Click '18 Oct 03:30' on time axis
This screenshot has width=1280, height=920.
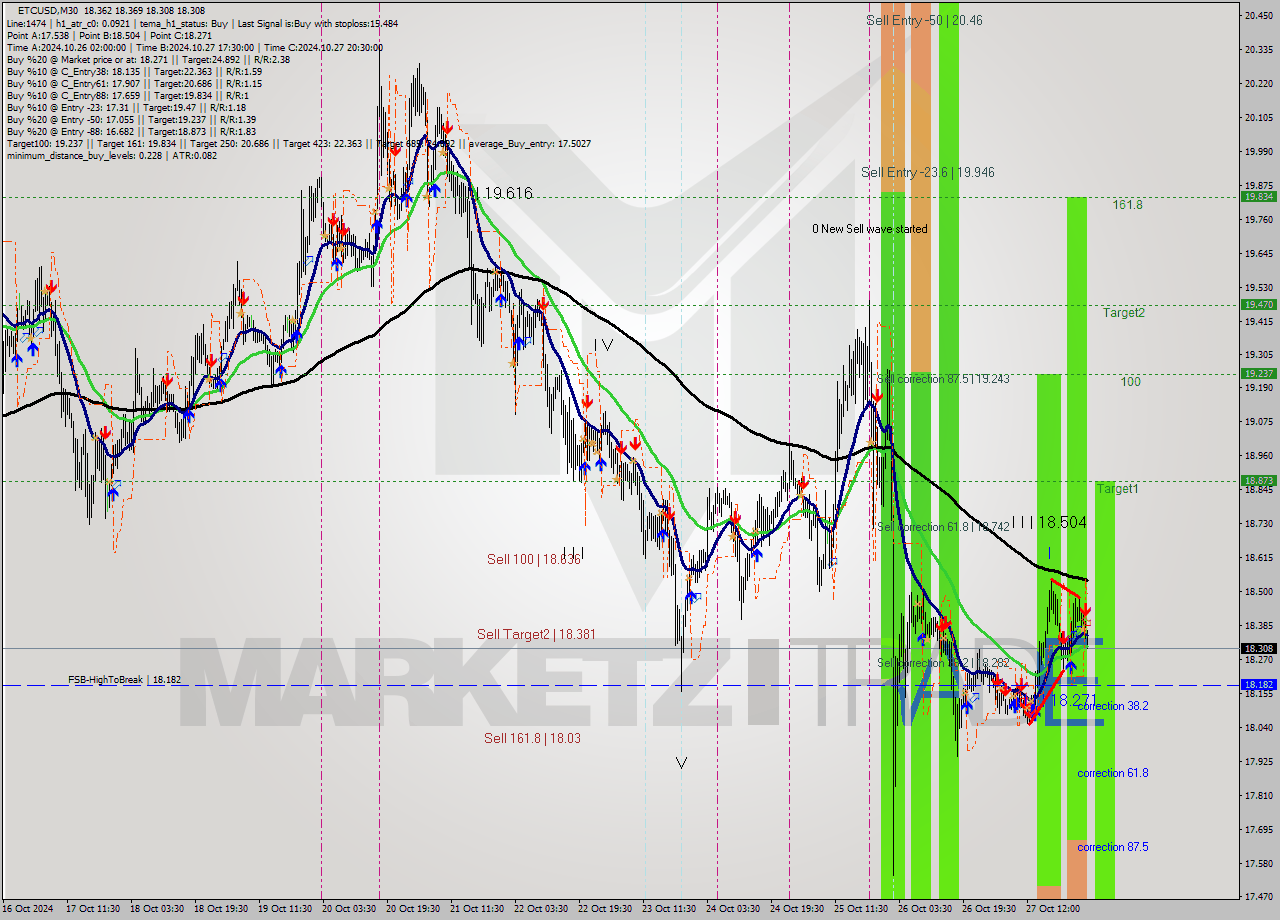coord(156,909)
